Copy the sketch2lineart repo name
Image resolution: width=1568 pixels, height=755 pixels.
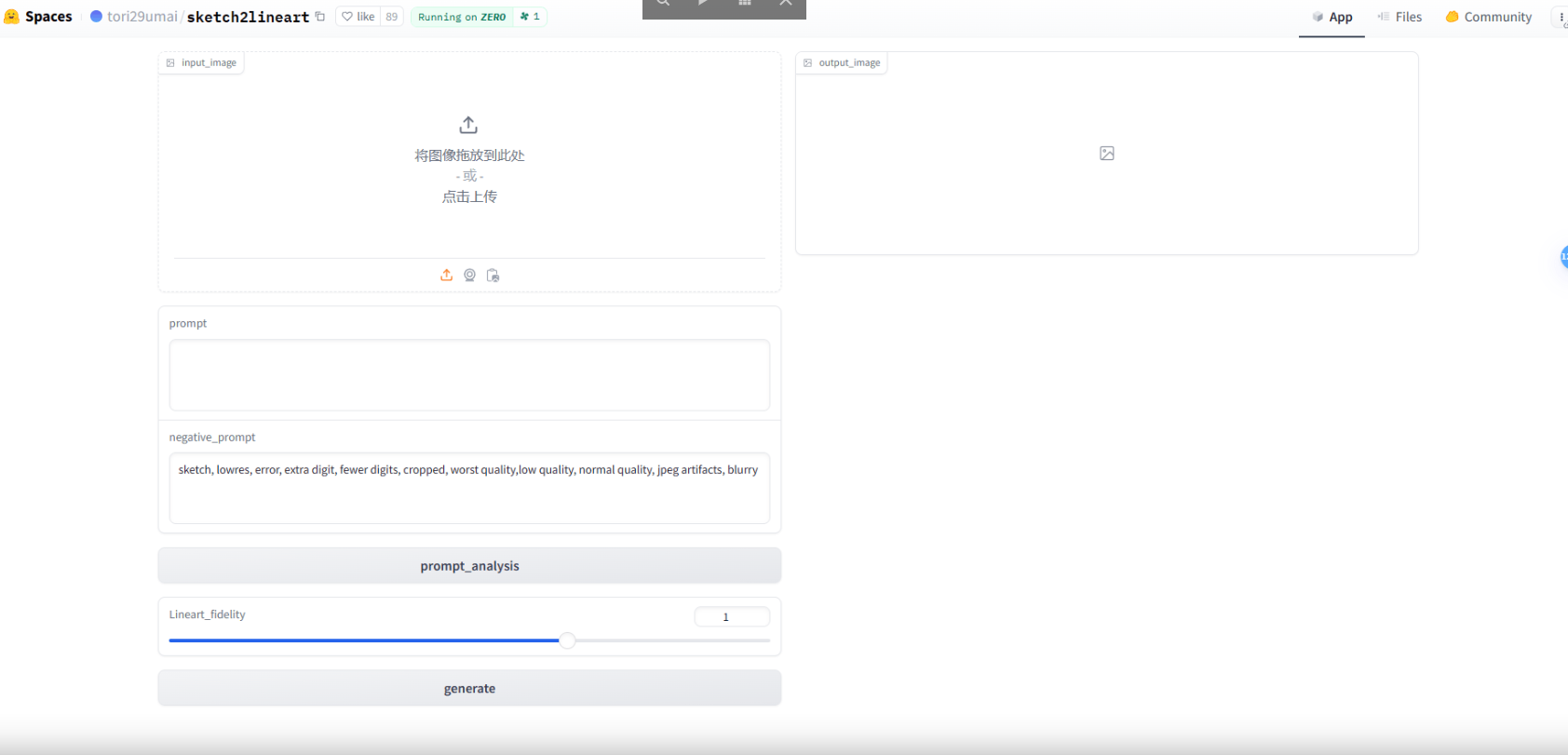320,17
